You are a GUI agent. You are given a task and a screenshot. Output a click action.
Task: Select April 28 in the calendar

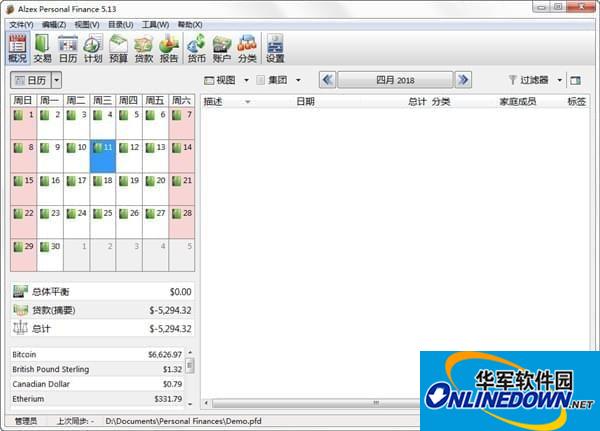click(x=182, y=222)
